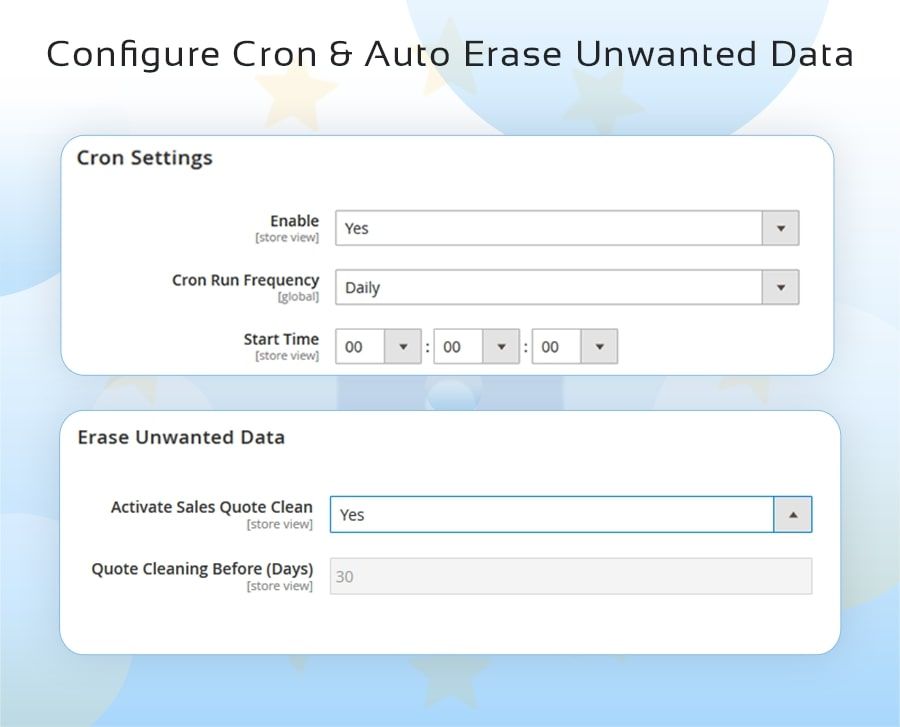The height and width of the screenshot is (727, 900).
Task: Click the seconds value 00 in Start Time
Action: click(552, 347)
